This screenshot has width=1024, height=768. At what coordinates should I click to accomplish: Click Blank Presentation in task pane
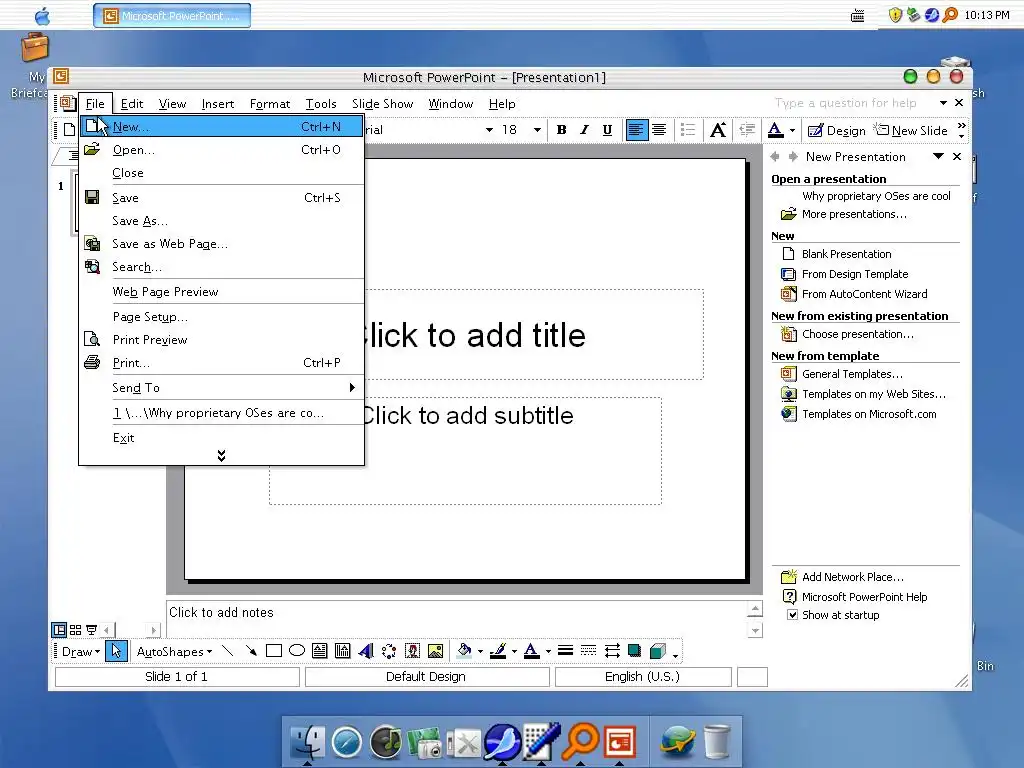pos(846,254)
